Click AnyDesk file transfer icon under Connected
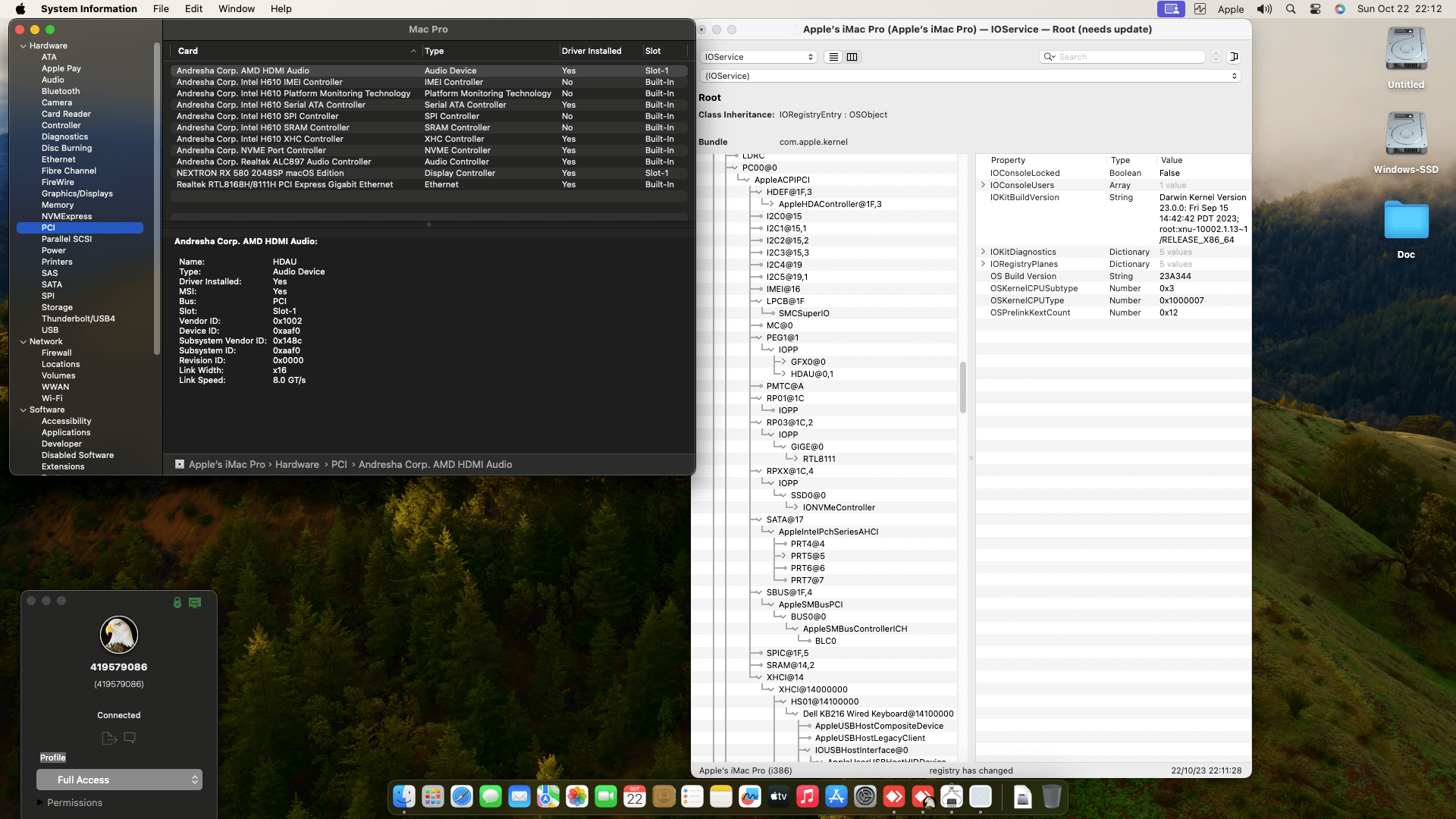The width and height of the screenshot is (1456, 819). [x=109, y=738]
